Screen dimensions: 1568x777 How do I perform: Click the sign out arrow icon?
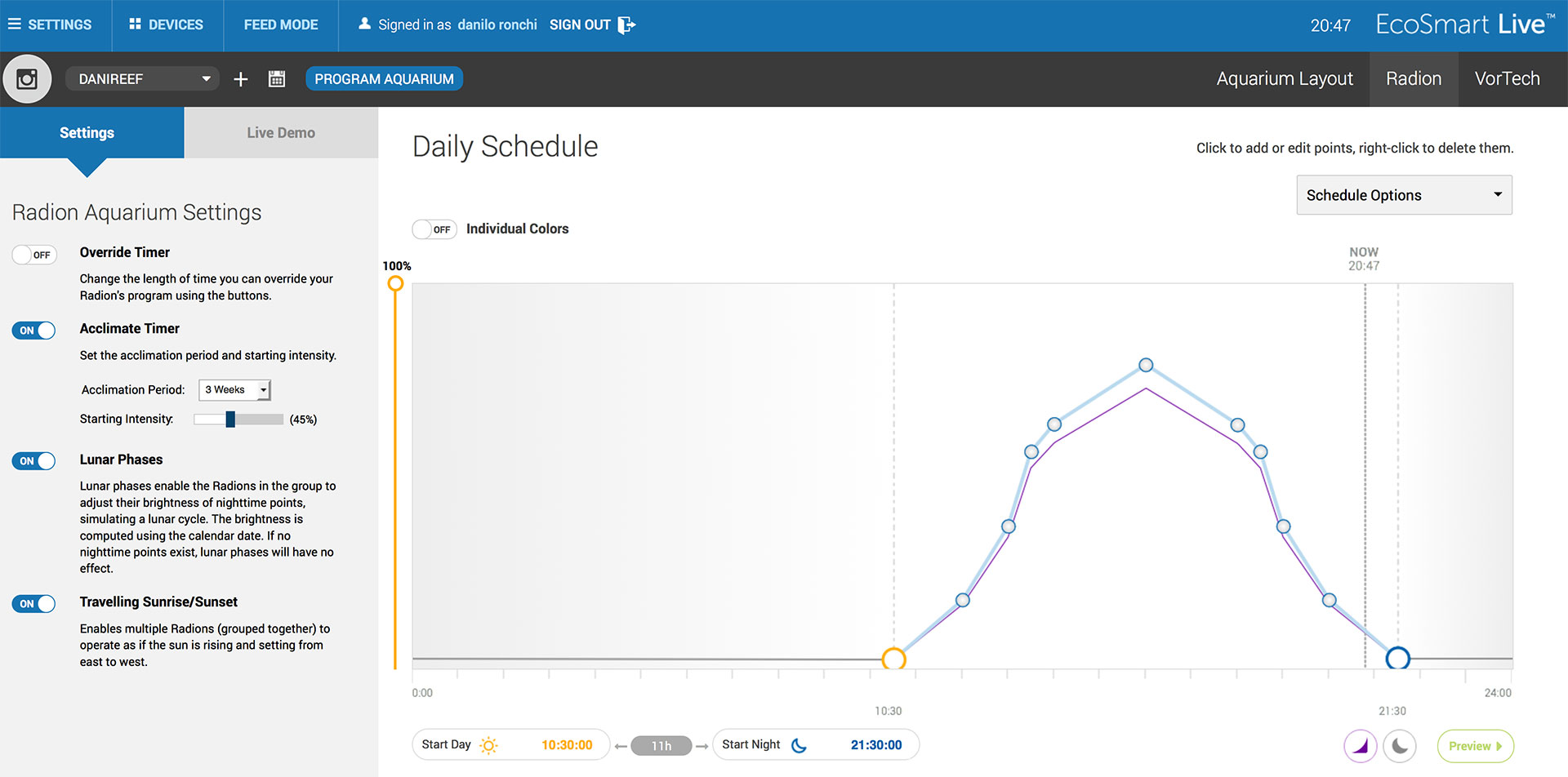coord(626,24)
